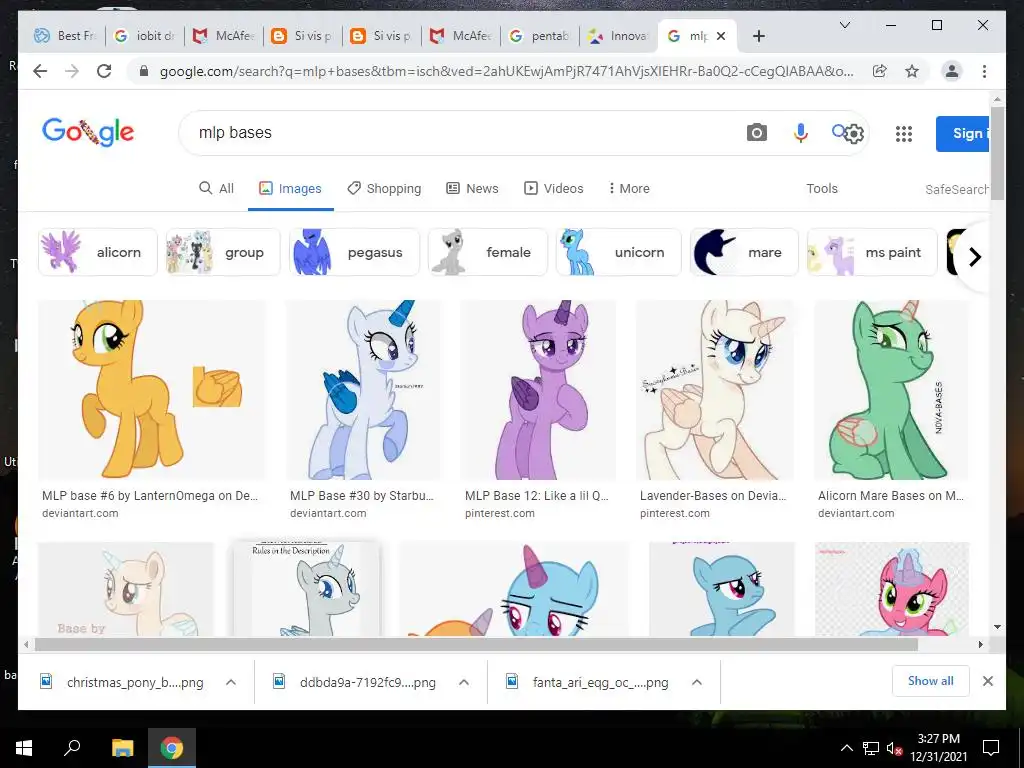Image resolution: width=1024 pixels, height=768 pixels.
Task: Open SafeSearch settings link
Action: click(x=957, y=189)
